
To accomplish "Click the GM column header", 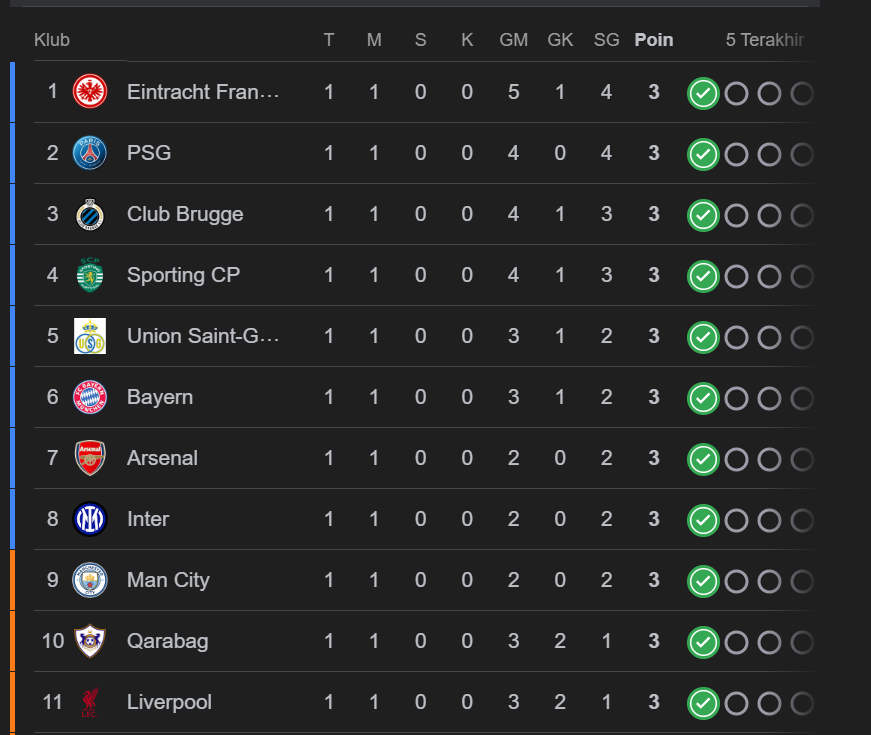I will (513, 40).
